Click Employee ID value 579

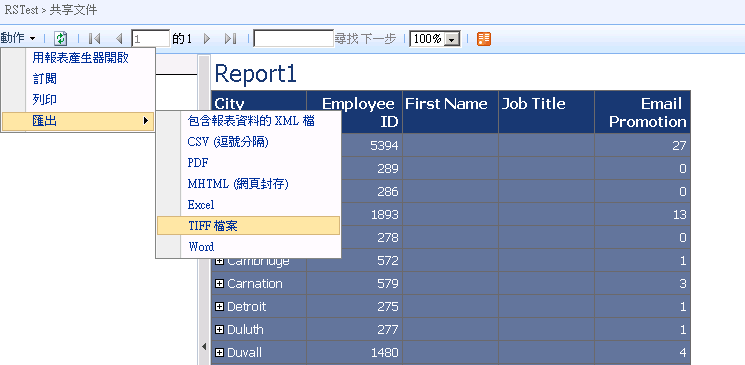388,284
